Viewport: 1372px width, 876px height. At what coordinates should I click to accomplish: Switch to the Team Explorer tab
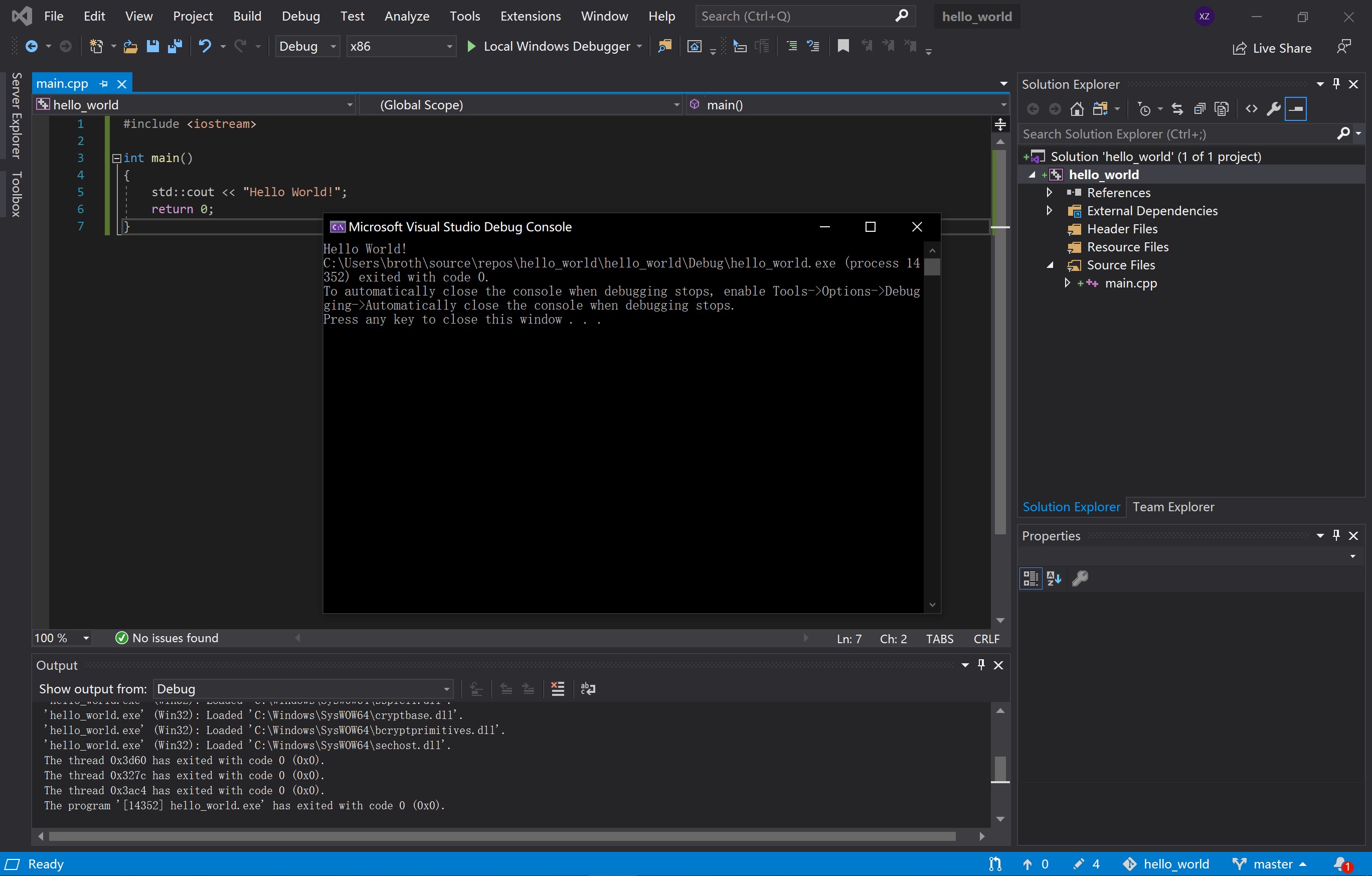1173,507
